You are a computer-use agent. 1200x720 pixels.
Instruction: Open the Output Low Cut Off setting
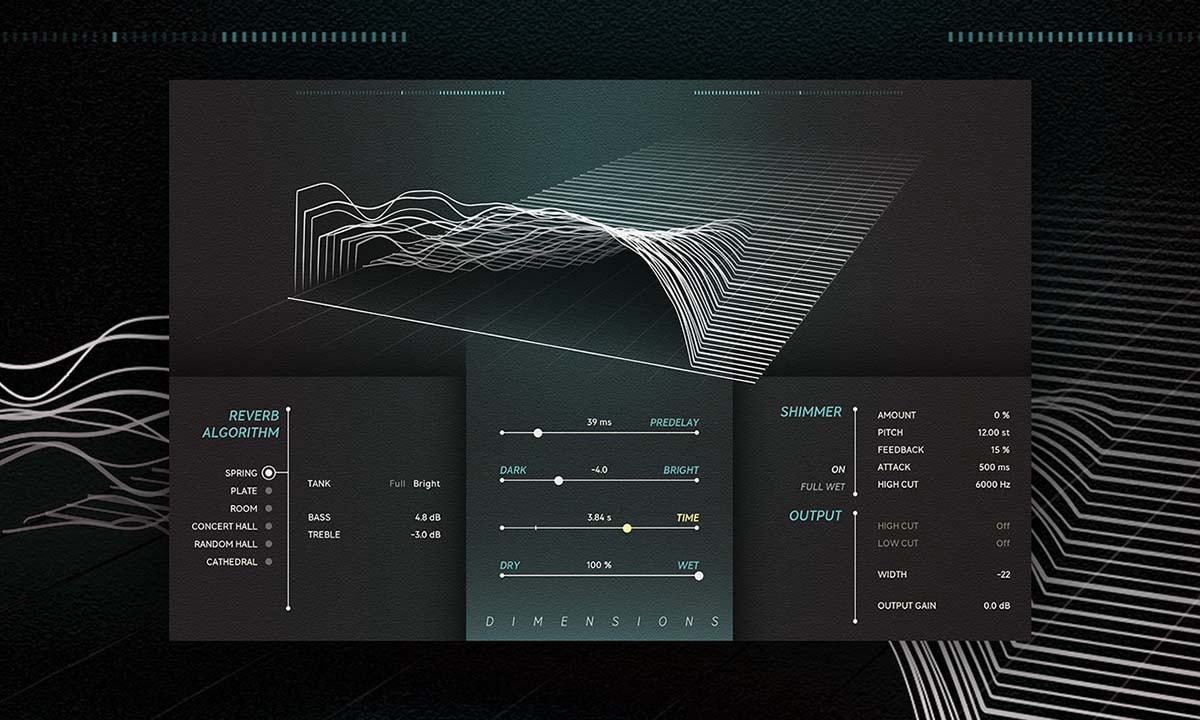[x=1002, y=544]
